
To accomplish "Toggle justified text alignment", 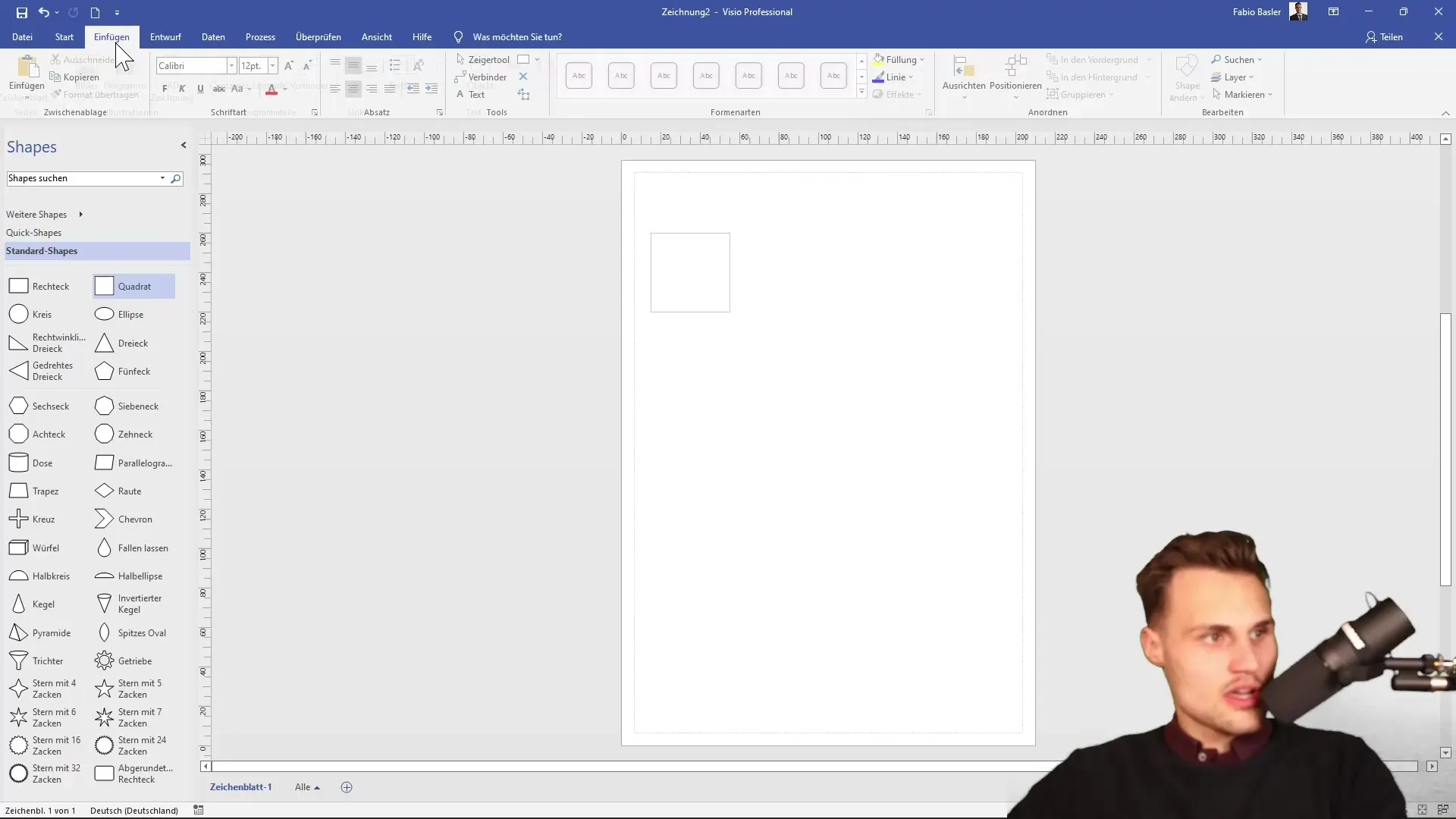I will (x=390, y=89).
